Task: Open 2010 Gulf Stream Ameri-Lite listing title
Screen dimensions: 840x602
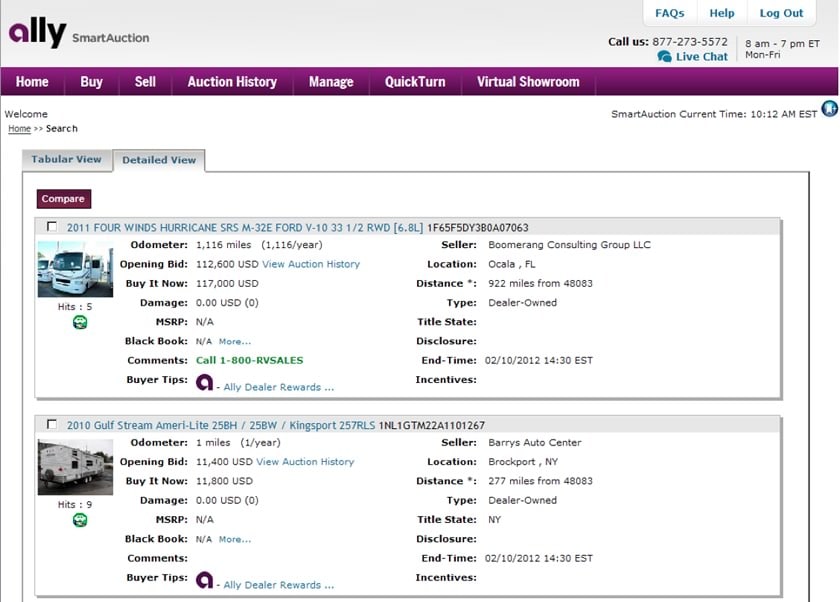Action: (x=221, y=425)
